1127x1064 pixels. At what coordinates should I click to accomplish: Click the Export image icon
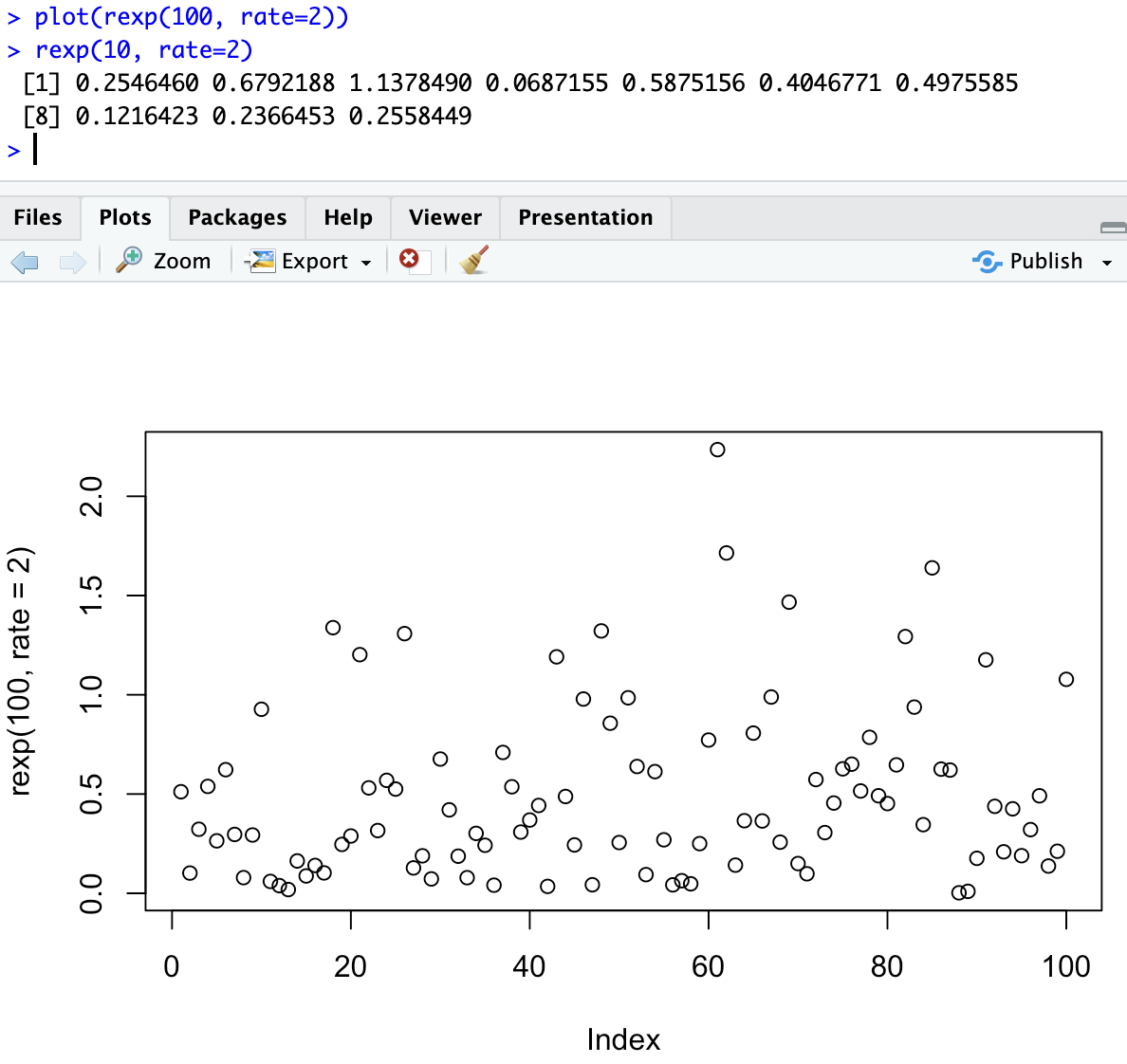click(x=261, y=261)
